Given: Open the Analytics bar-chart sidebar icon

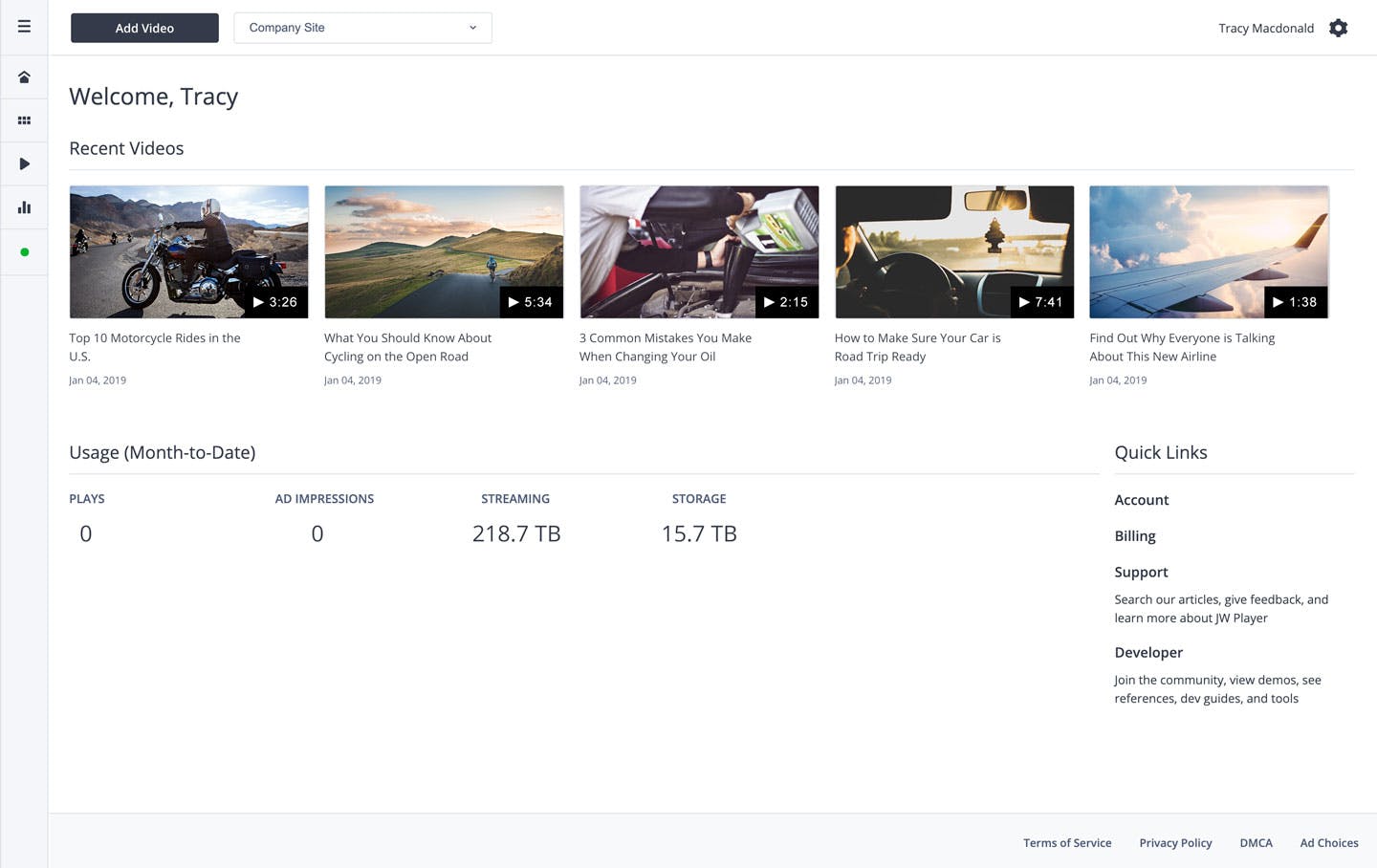Looking at the screenshot, I should [x=24, y=207].
